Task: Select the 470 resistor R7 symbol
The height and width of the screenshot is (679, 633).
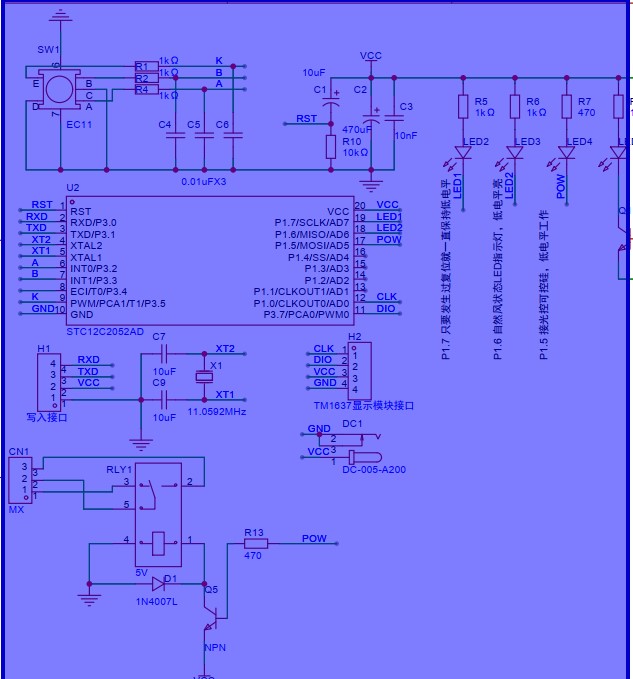Action: [x=567, y=107]
